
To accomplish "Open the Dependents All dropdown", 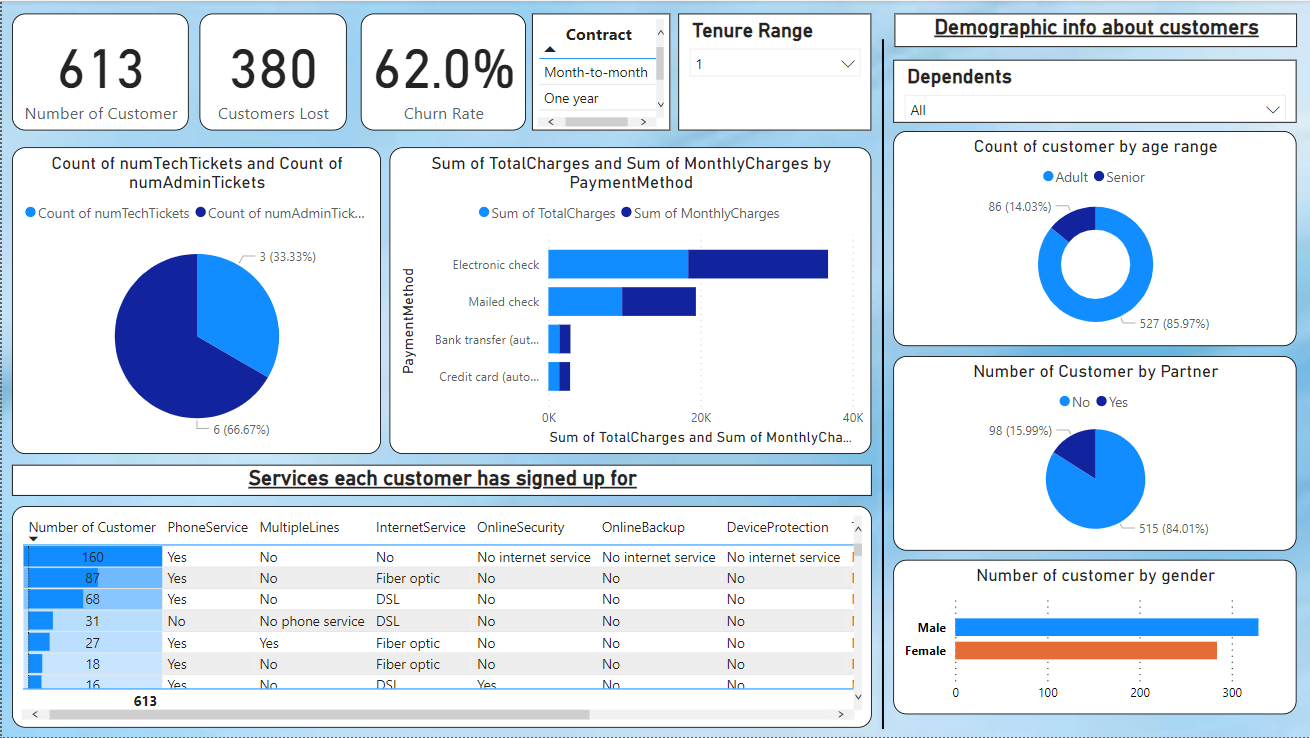I will (x=1273, y=110).
